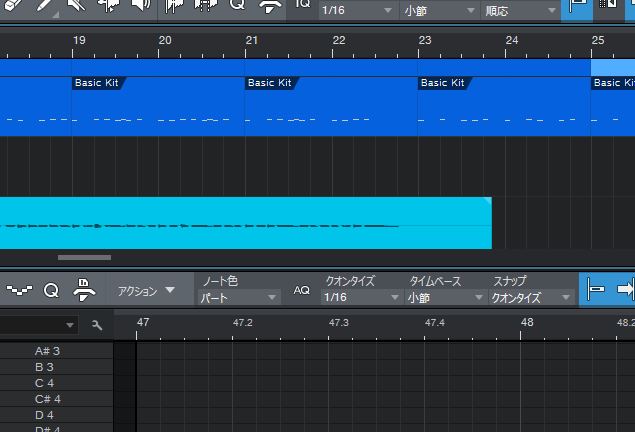635x432 pixels.
Task: Click bar 24 on the arrange ruler
Action: coord(512,40)
